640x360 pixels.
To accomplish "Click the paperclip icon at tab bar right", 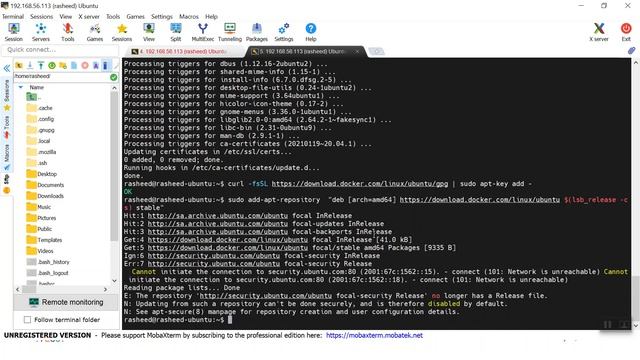I will click(631, 51).
